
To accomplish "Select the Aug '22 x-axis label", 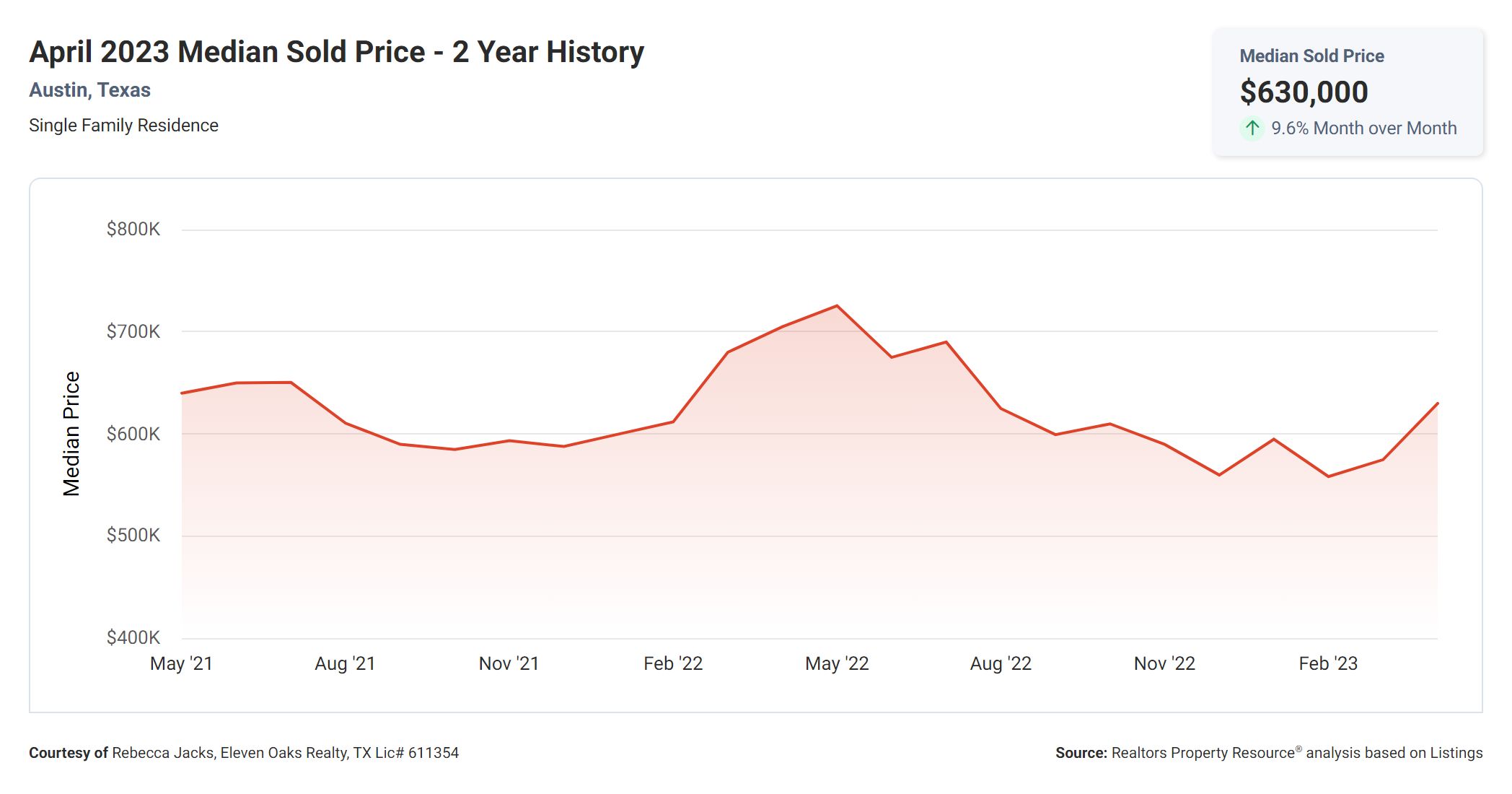I will click(1001, 663).
